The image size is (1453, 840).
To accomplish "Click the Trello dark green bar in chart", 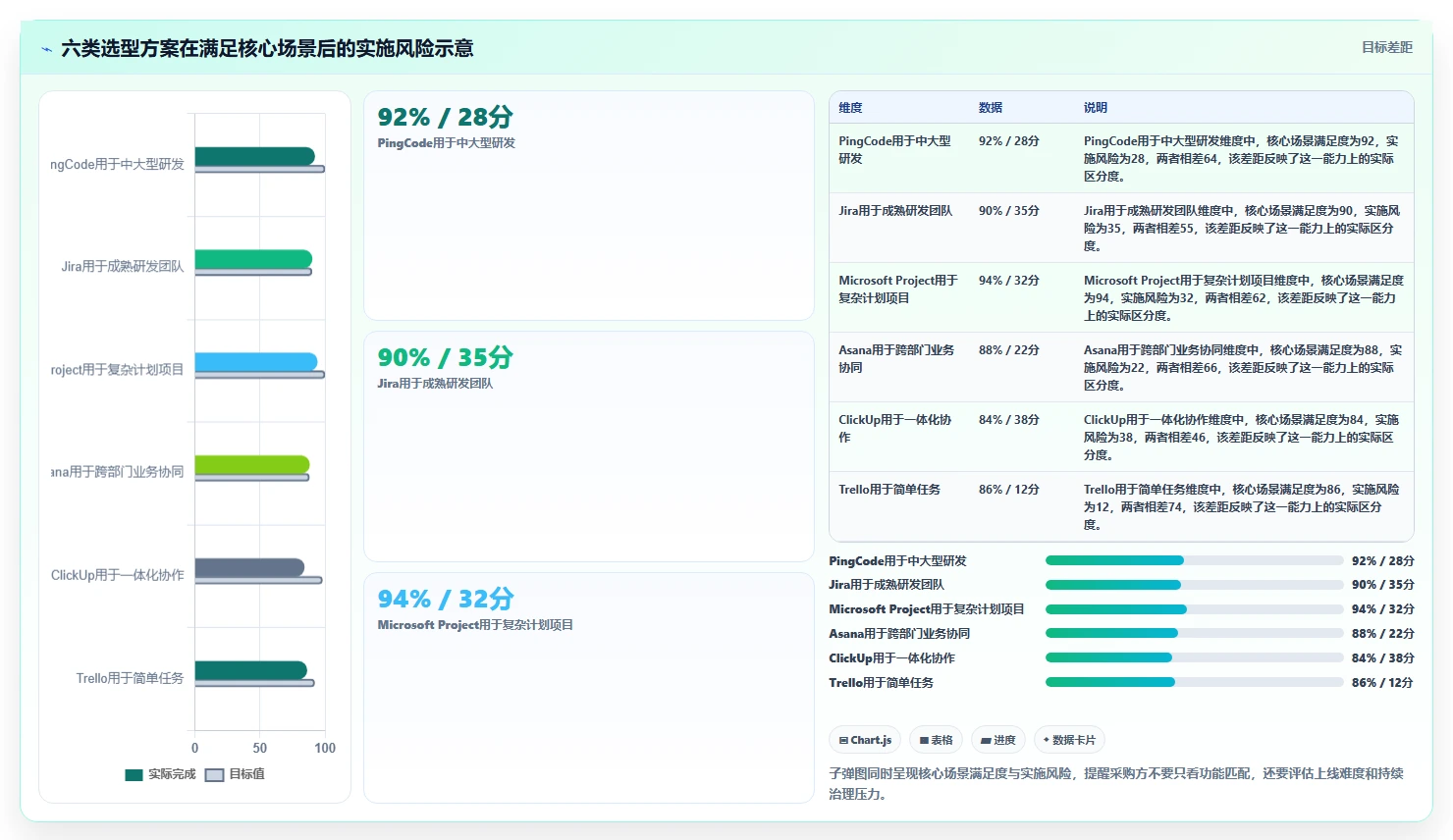I will [x=251, y=670].
